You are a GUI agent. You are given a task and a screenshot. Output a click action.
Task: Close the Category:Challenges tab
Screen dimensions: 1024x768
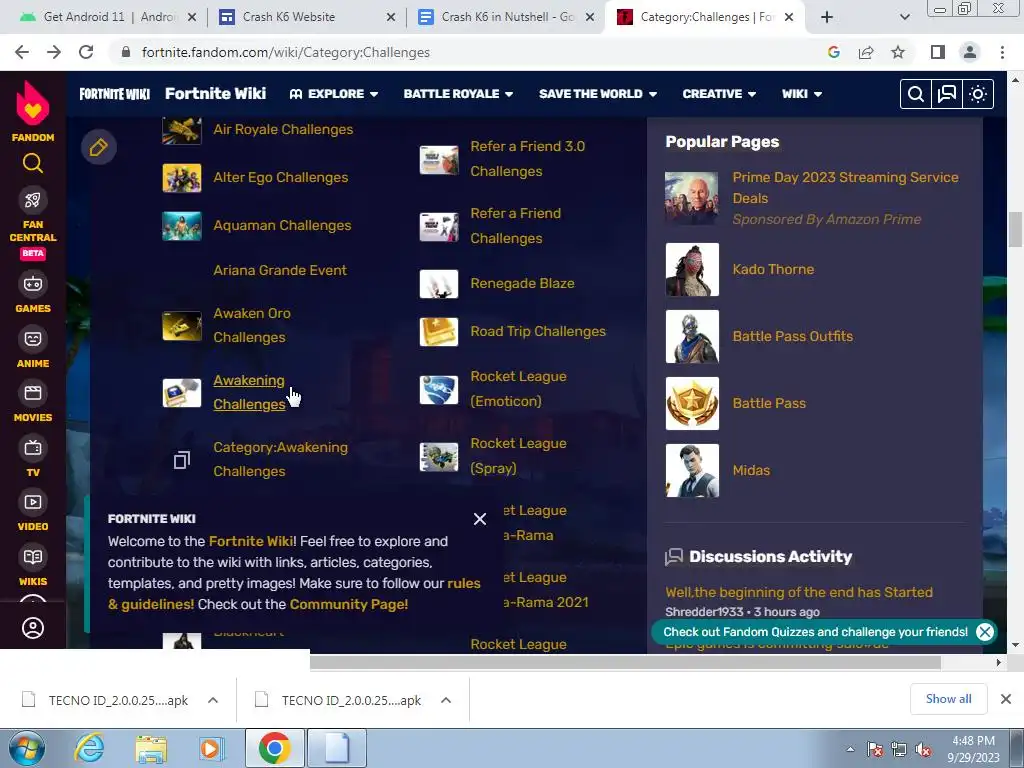789,17
